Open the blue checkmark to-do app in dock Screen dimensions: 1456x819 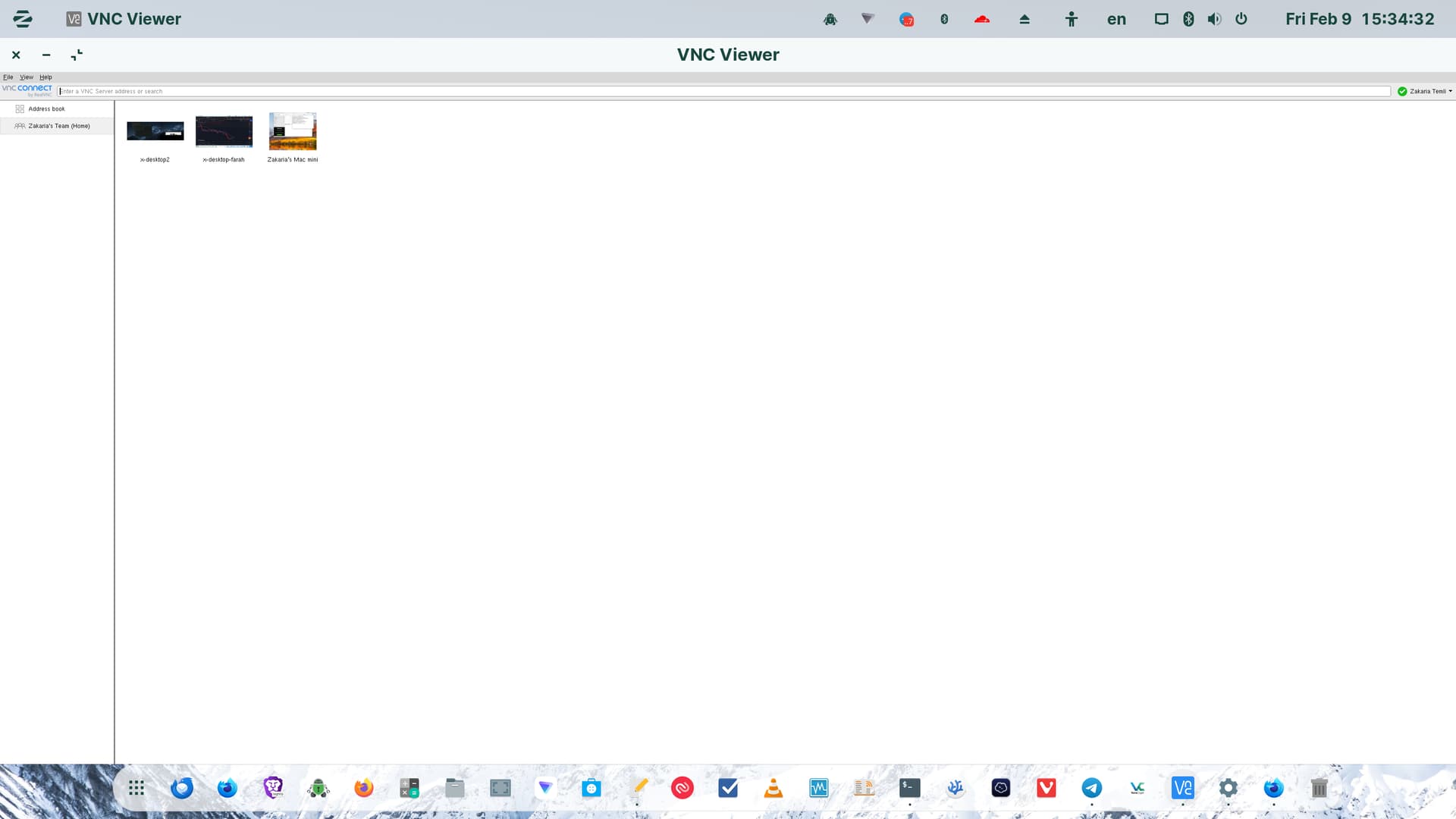pos(728,789)
